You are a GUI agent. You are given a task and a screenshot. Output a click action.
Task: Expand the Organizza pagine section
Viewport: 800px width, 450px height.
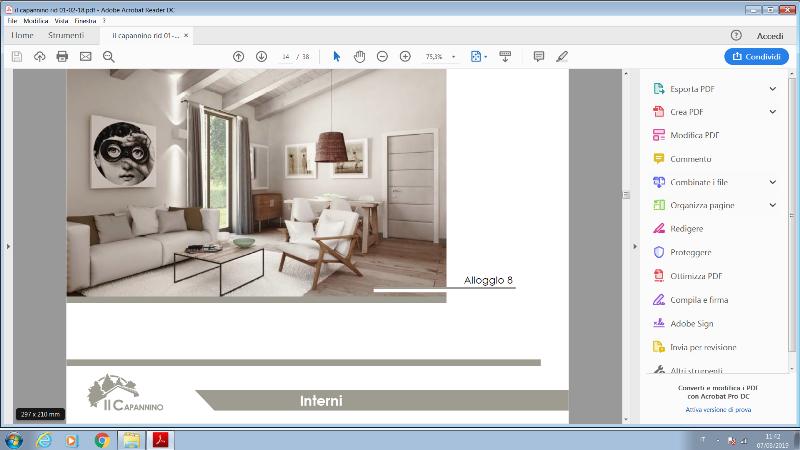click(773, 205)
